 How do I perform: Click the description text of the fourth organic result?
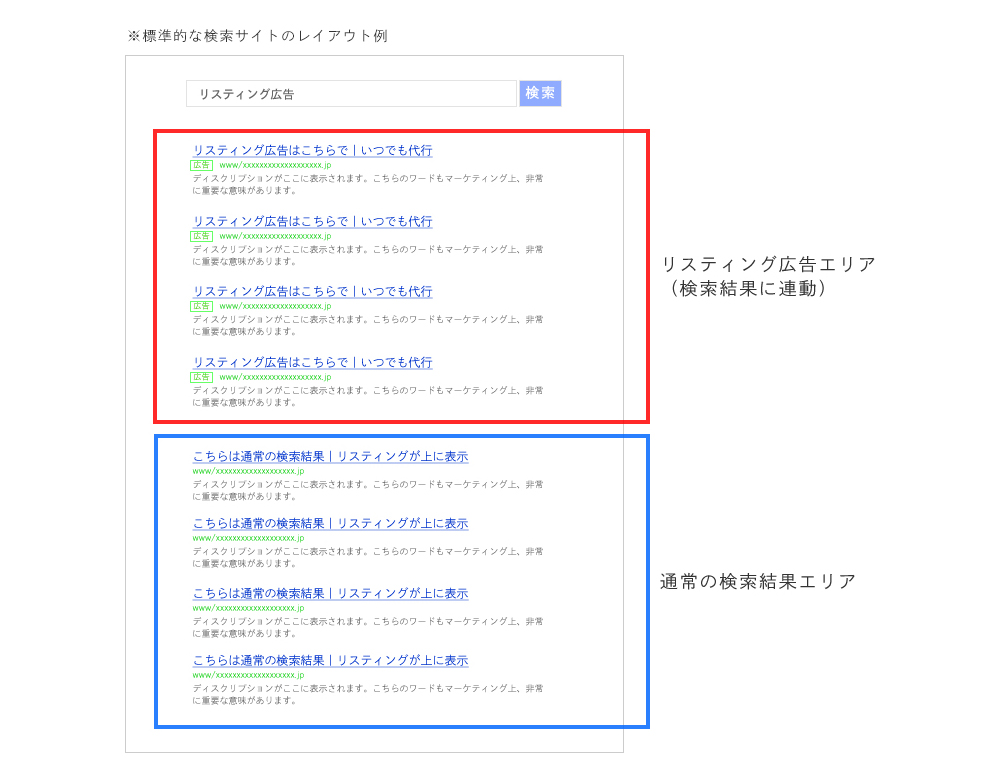(368, 695)
